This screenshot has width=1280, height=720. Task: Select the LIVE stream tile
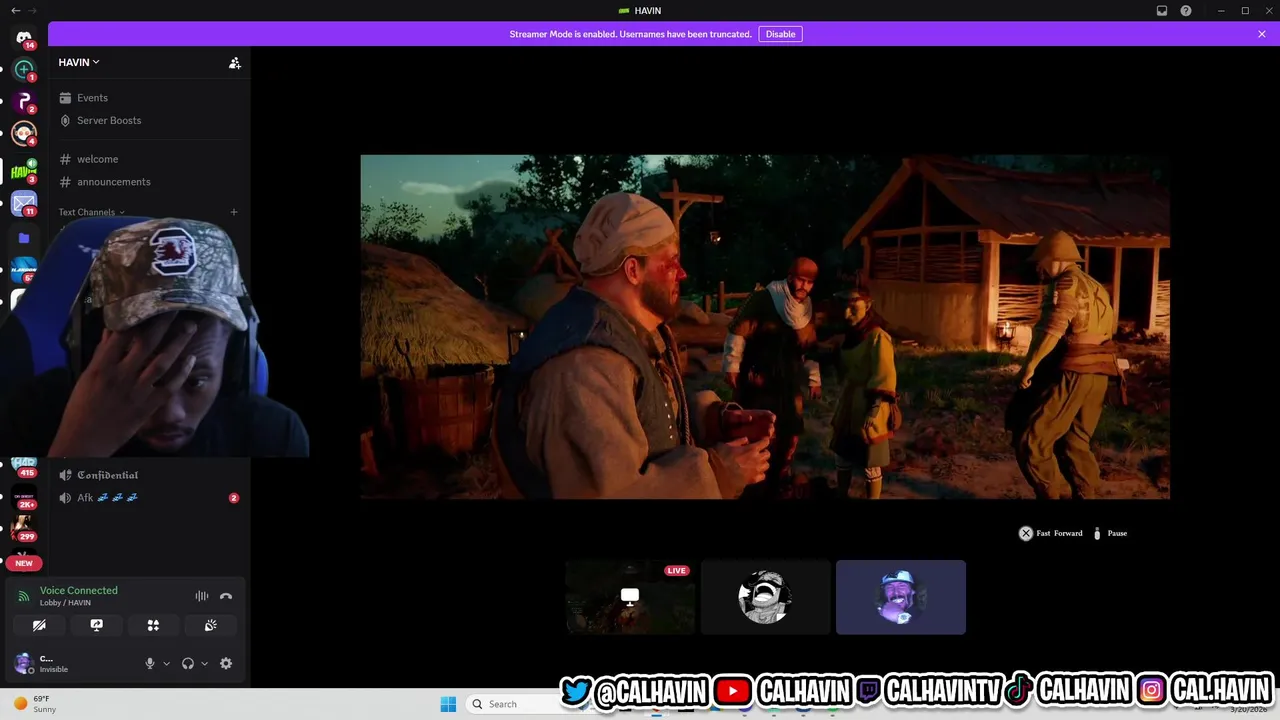click(x=630, y=597)
